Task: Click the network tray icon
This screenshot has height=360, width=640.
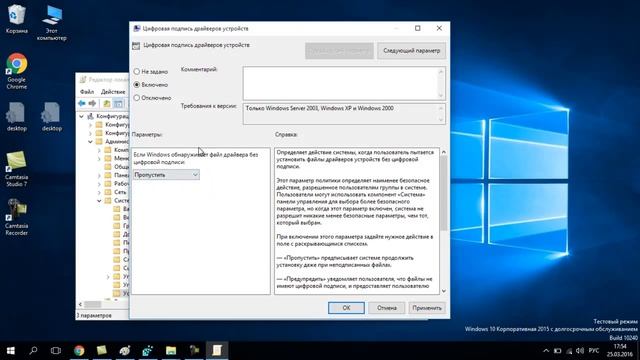Action: point(569,351)
